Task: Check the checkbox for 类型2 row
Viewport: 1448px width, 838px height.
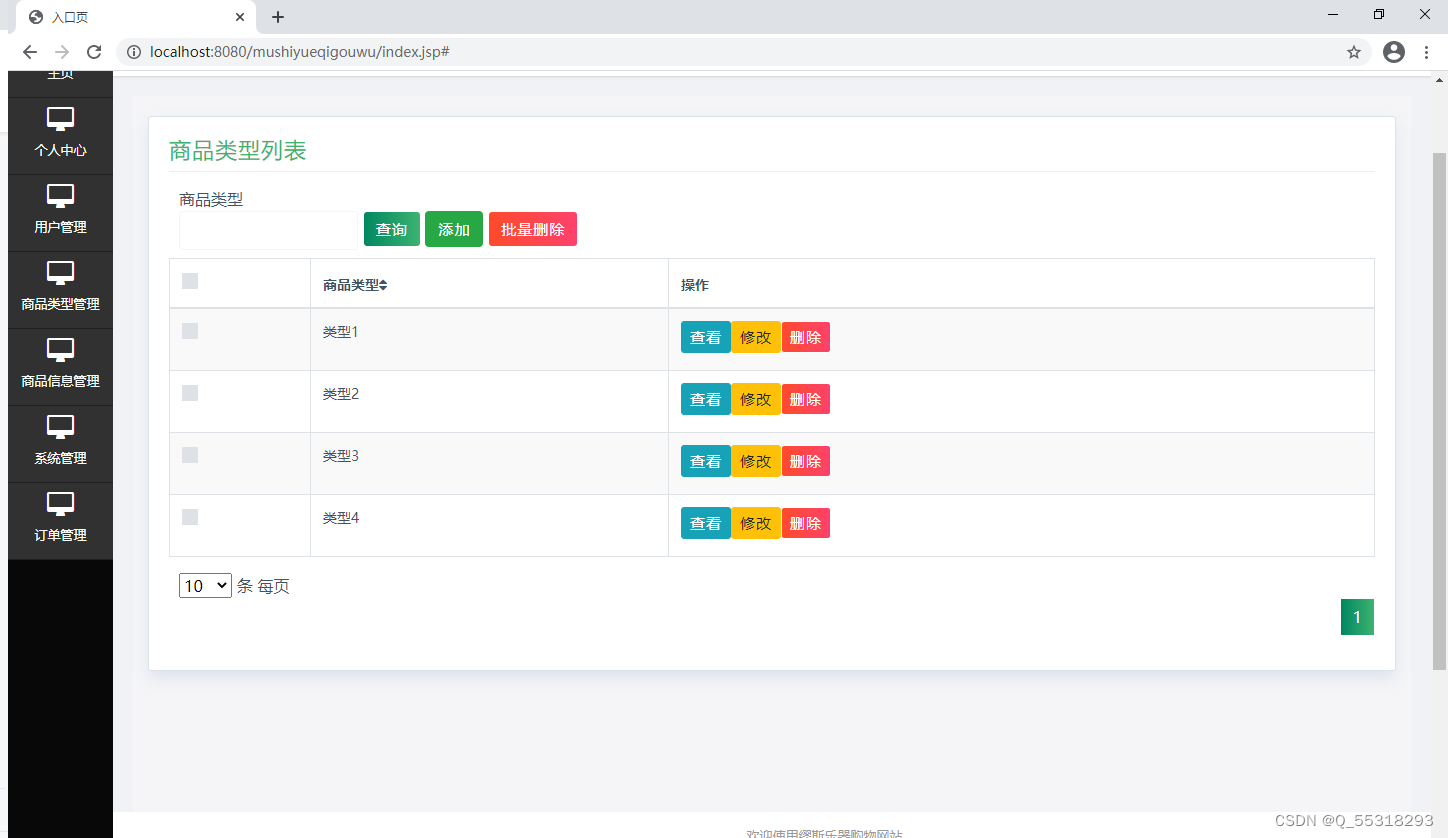Action: (x=190, y=393)
